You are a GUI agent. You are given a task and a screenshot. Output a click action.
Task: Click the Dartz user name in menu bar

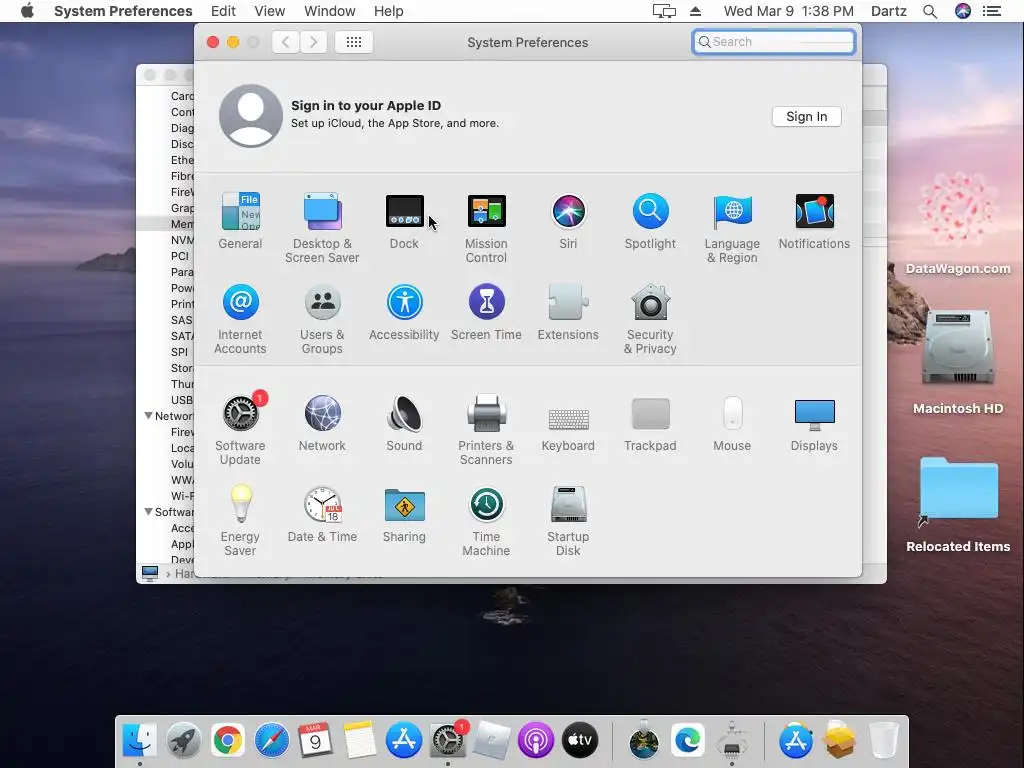(889, 11)
